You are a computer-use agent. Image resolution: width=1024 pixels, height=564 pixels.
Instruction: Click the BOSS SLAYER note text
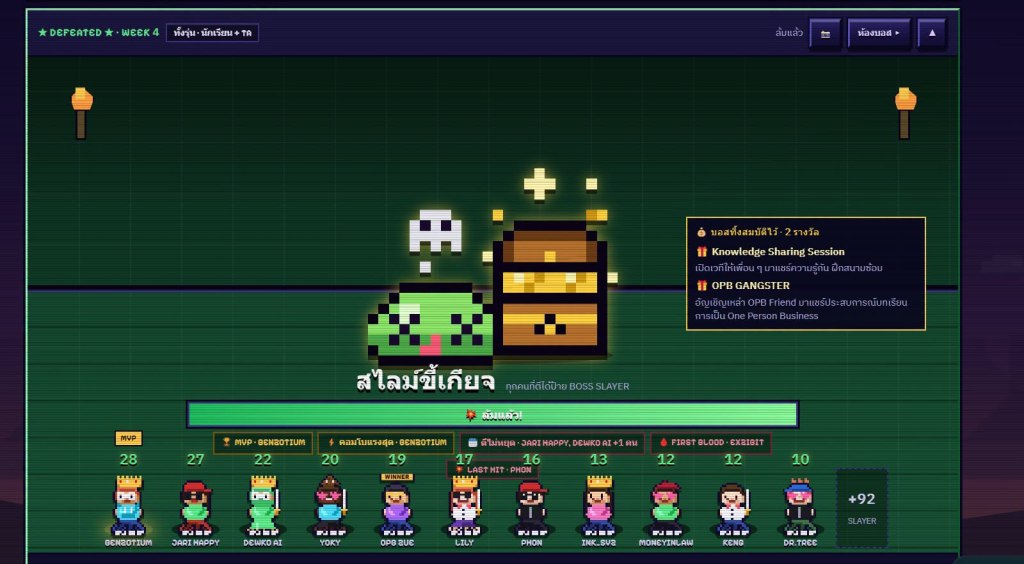pyautogui.click(x=568, y=386)
